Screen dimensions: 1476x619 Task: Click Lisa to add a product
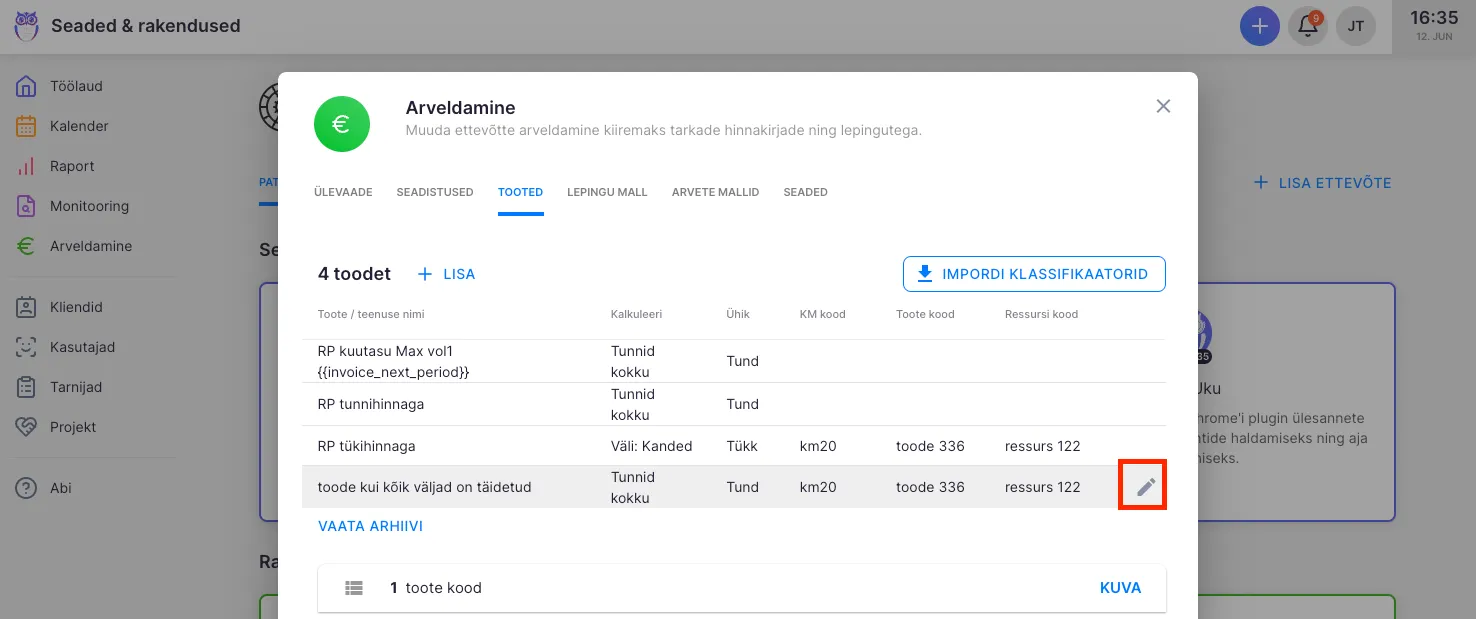tap(446, 274)
